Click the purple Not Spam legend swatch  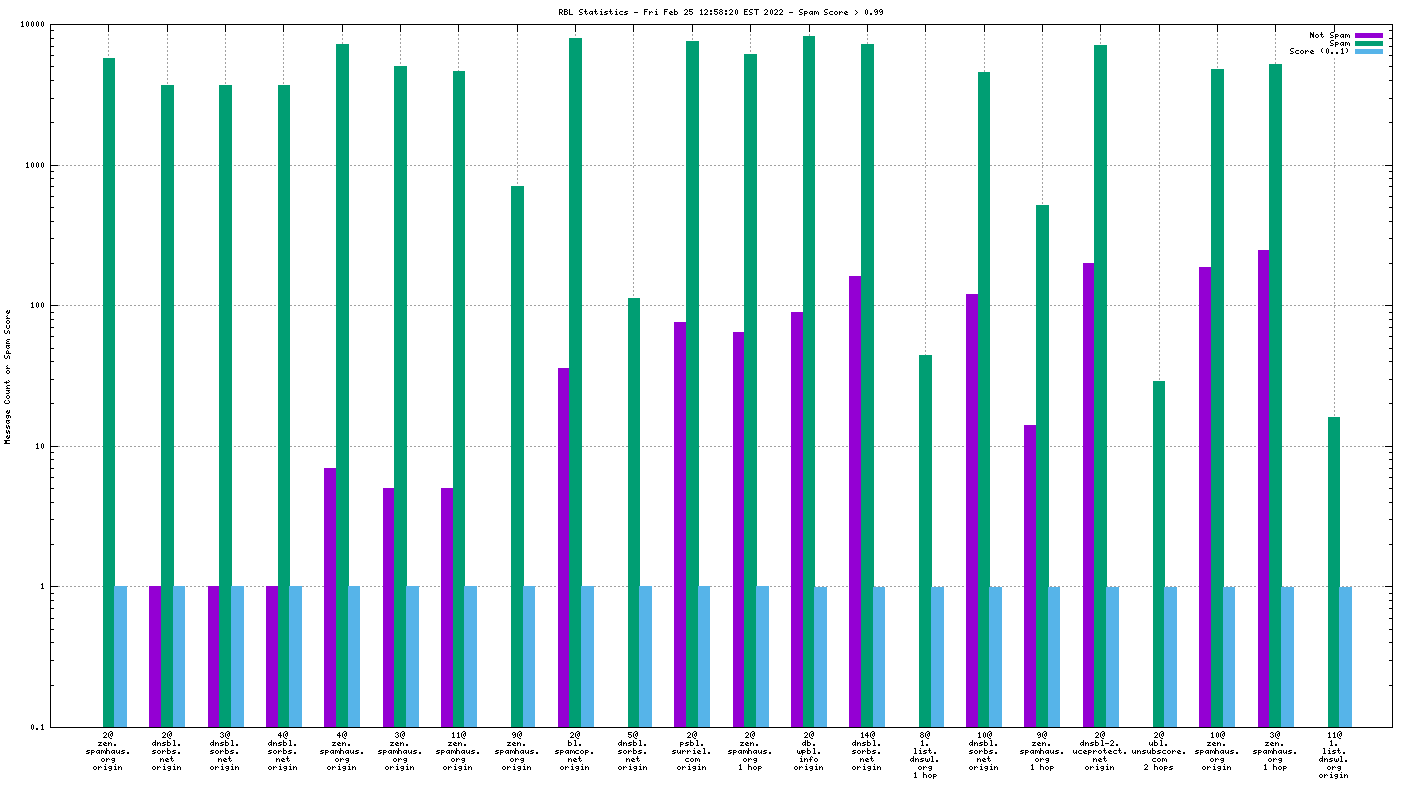(x=1369, y=35)
